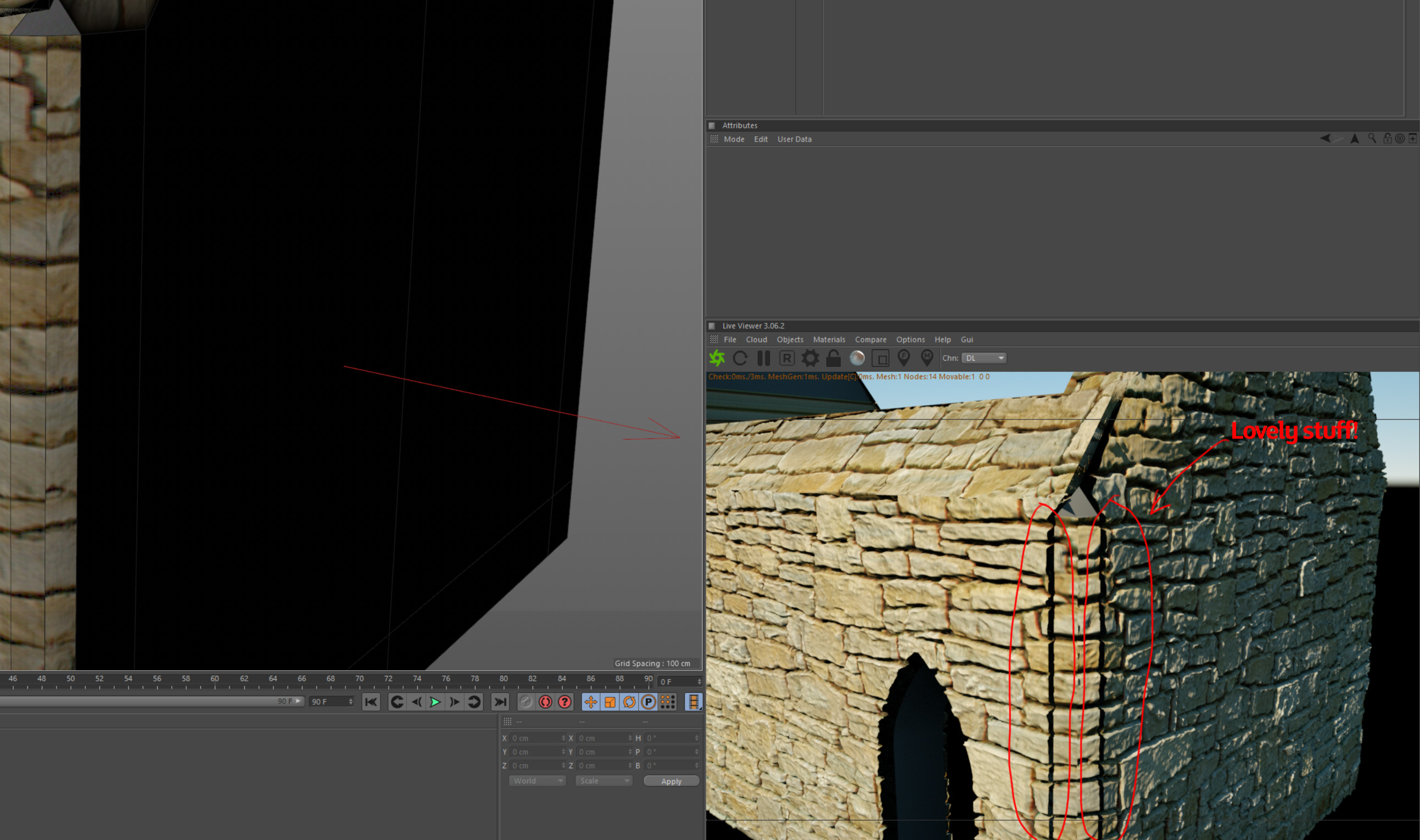Click the clay mode sphere icon
The width and height of the screenshot is (1420, 840).
click(x=857, y=358)
